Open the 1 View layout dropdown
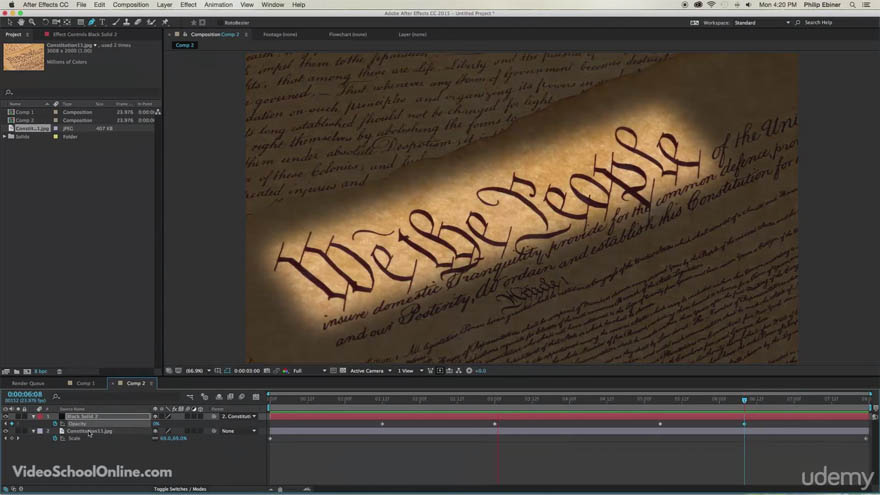Viewport: 880px width, 495px height. (410, 371)
